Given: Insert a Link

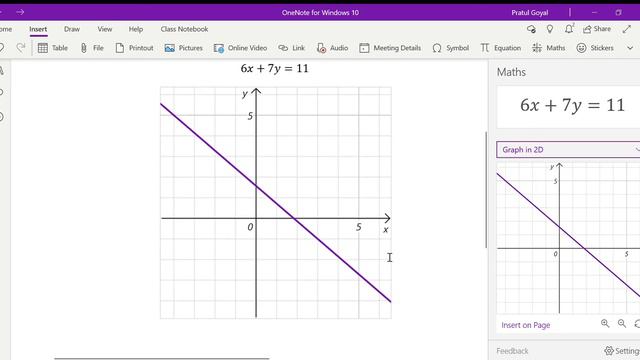Looking at the screenshot, I should coord(291,48).
